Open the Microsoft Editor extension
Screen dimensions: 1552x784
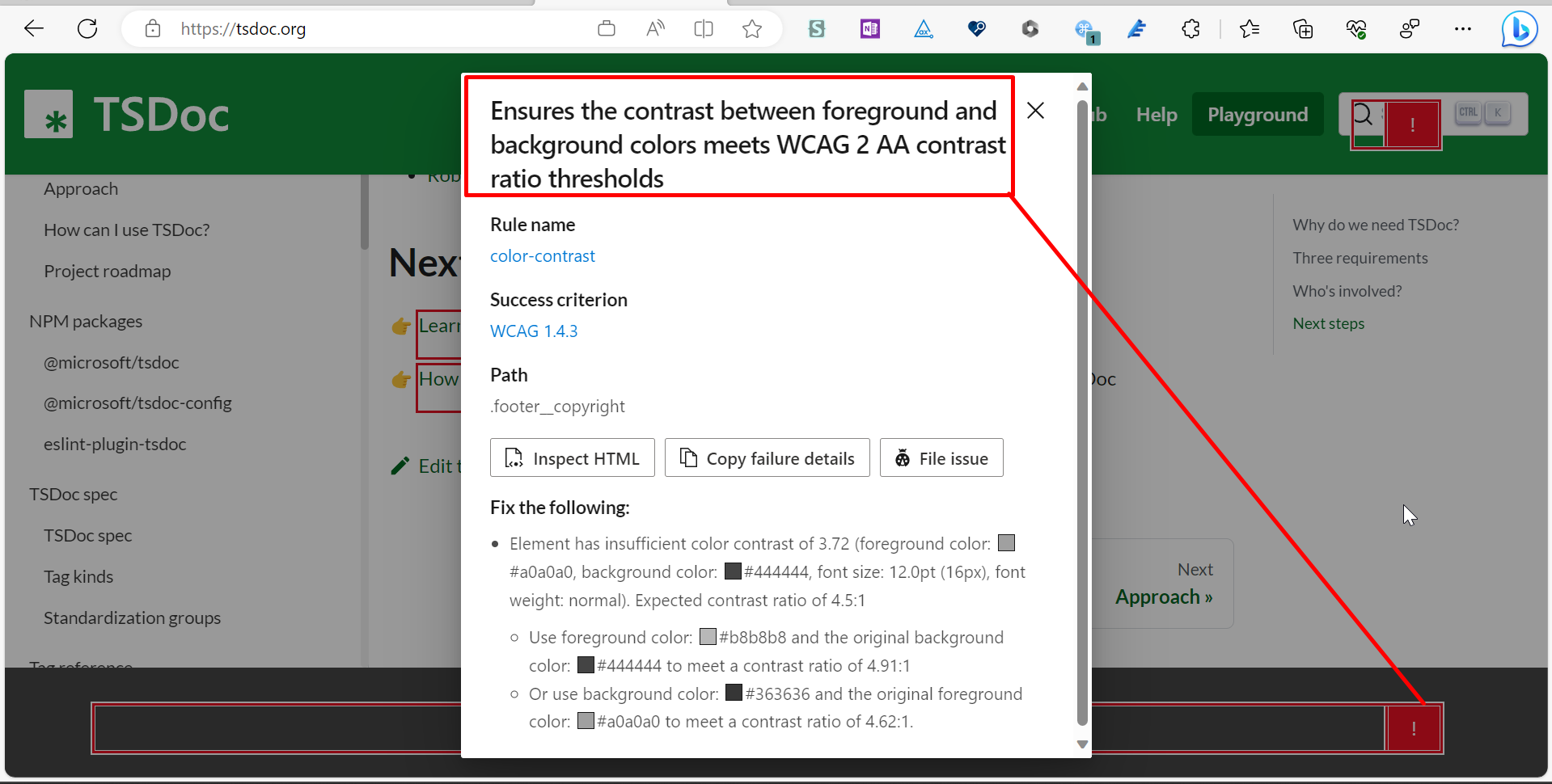click(x=1136, y=29)
